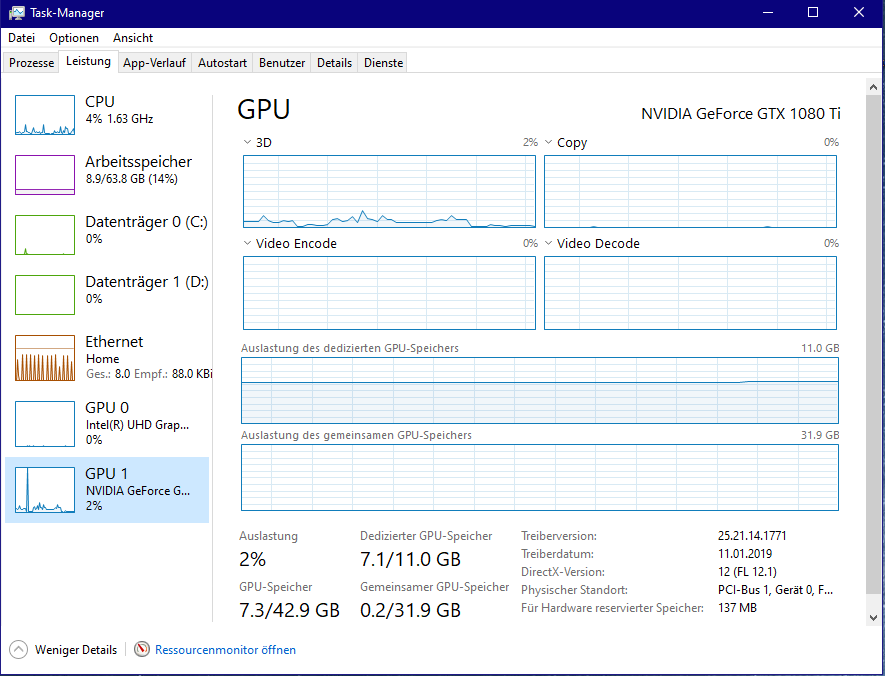
Task: Select Datenträger 1 (D:) graph thumbnail
Action: [x=45, y=295]
